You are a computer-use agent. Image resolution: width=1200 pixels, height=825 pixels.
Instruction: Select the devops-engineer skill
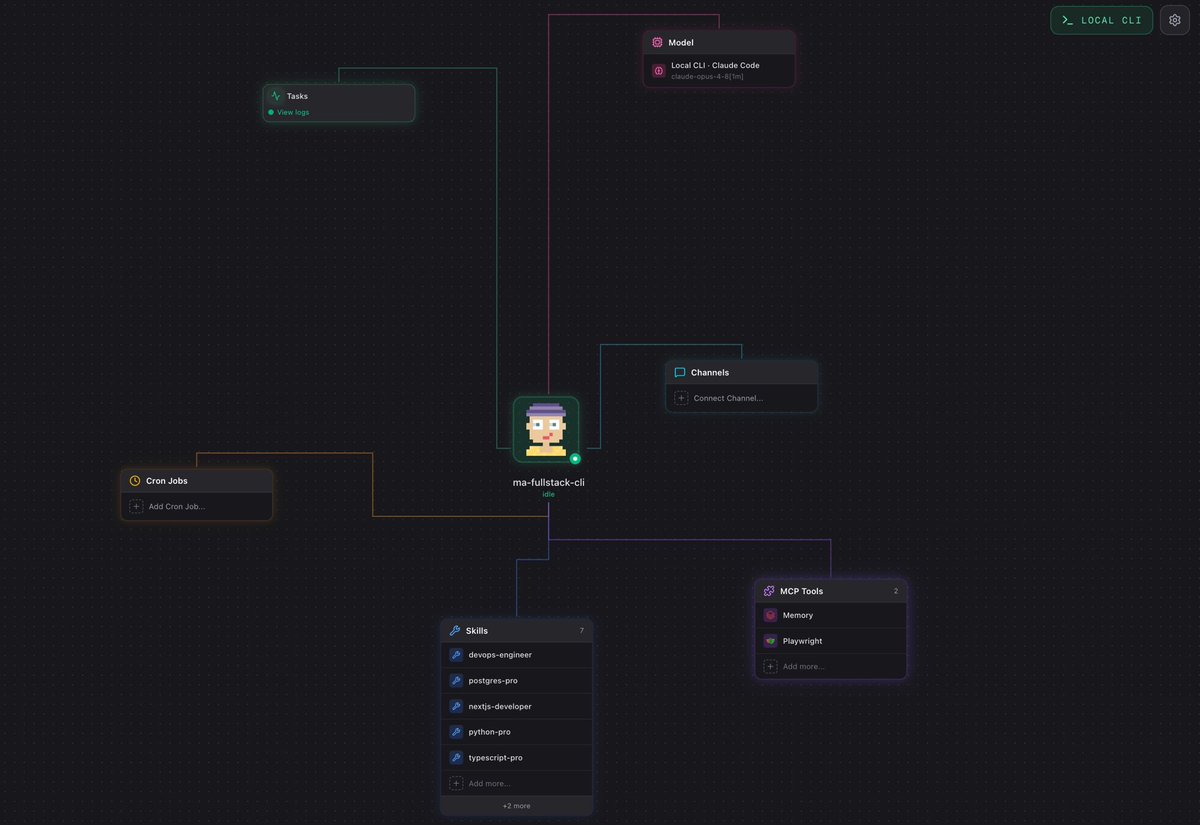(x=517, y=655)
